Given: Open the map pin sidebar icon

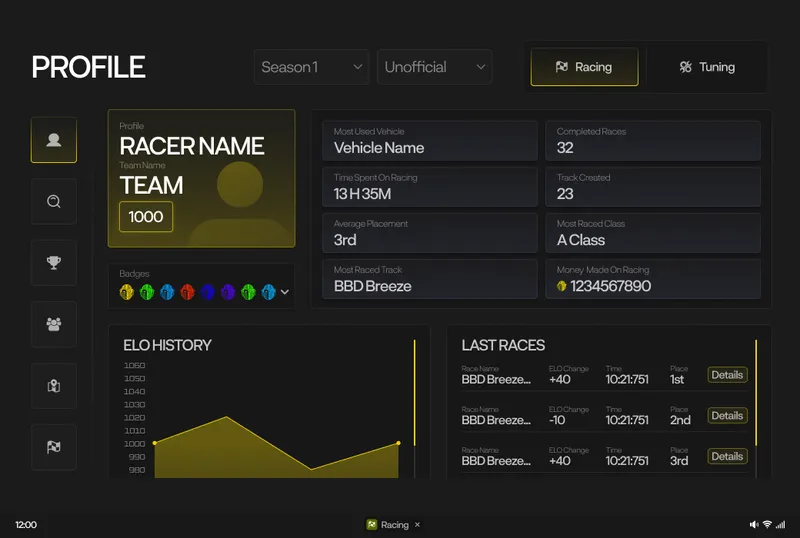Looking at the screenshot, I should (x=54, y=386).
